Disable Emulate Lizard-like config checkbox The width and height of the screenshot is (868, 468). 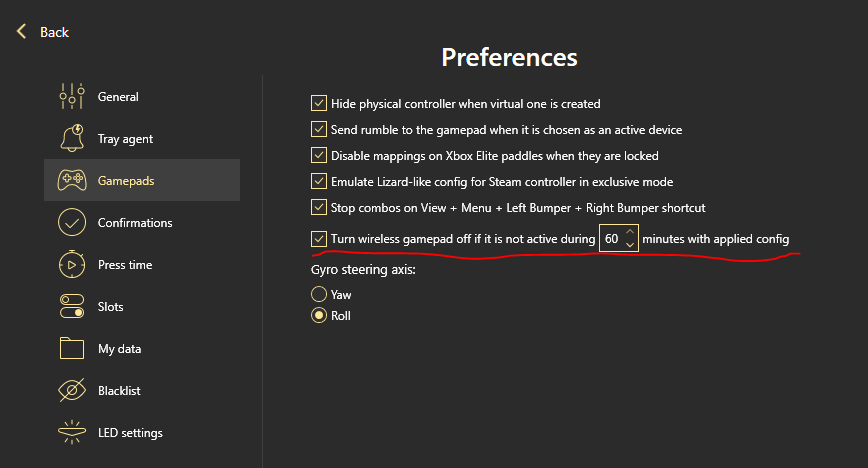click(319, 181)
